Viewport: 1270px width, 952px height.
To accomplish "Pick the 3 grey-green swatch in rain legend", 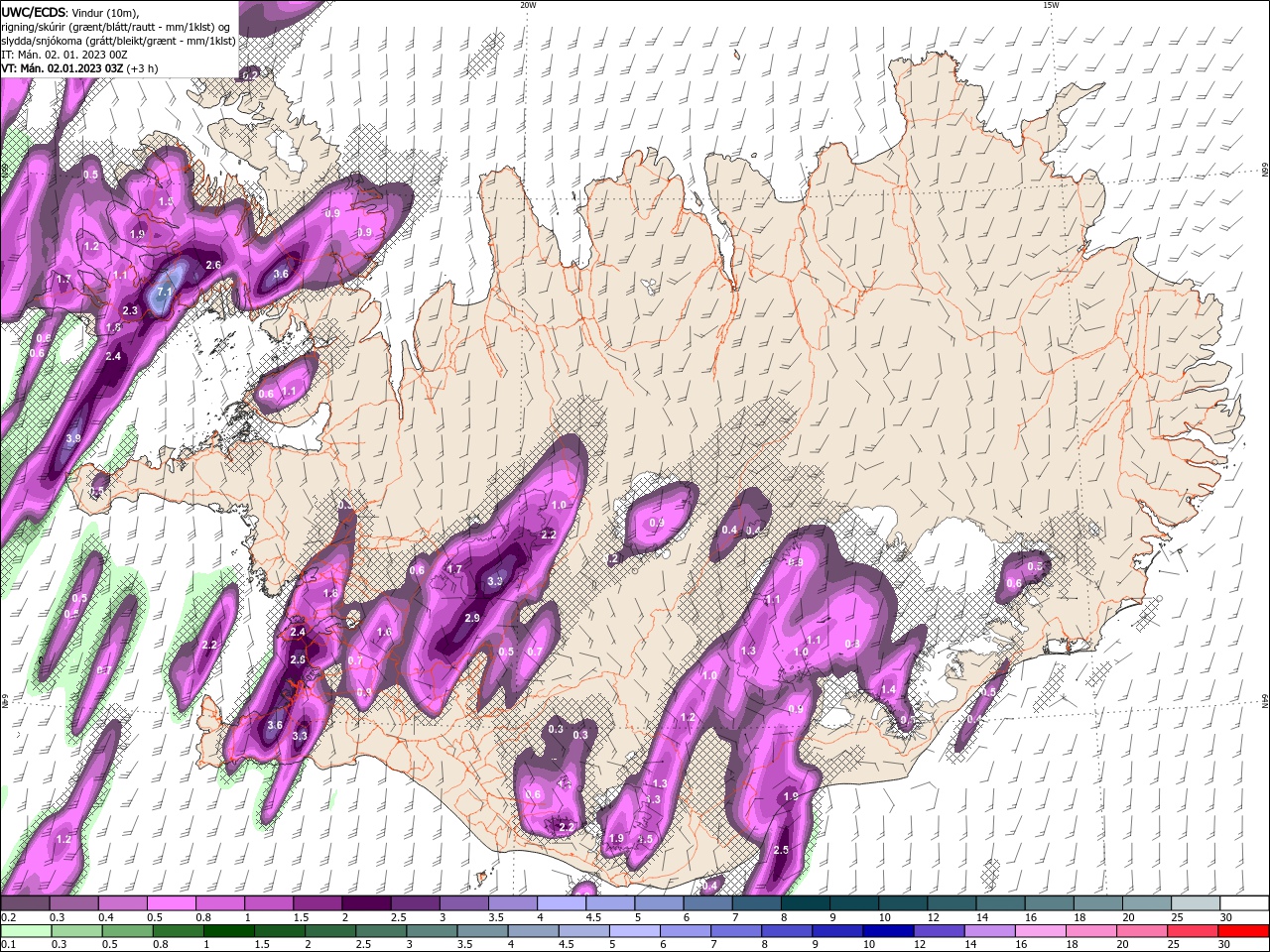I will (x=432, y=931).
